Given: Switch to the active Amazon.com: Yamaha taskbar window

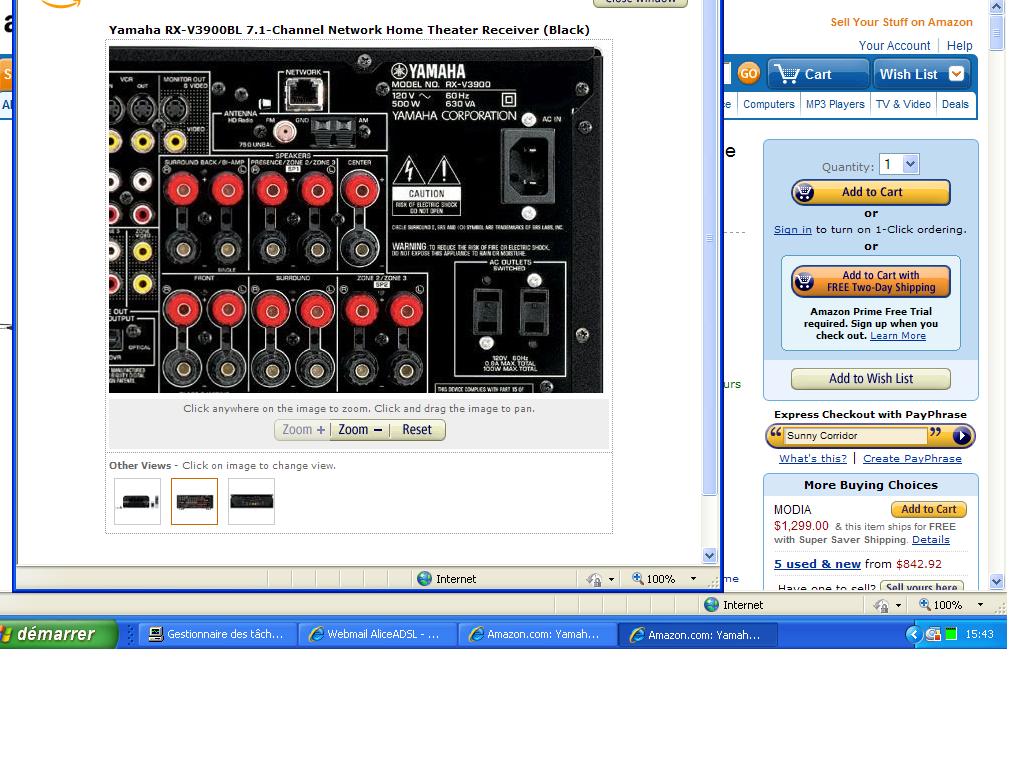Looking at the screenshot, I should click(697, 634).
